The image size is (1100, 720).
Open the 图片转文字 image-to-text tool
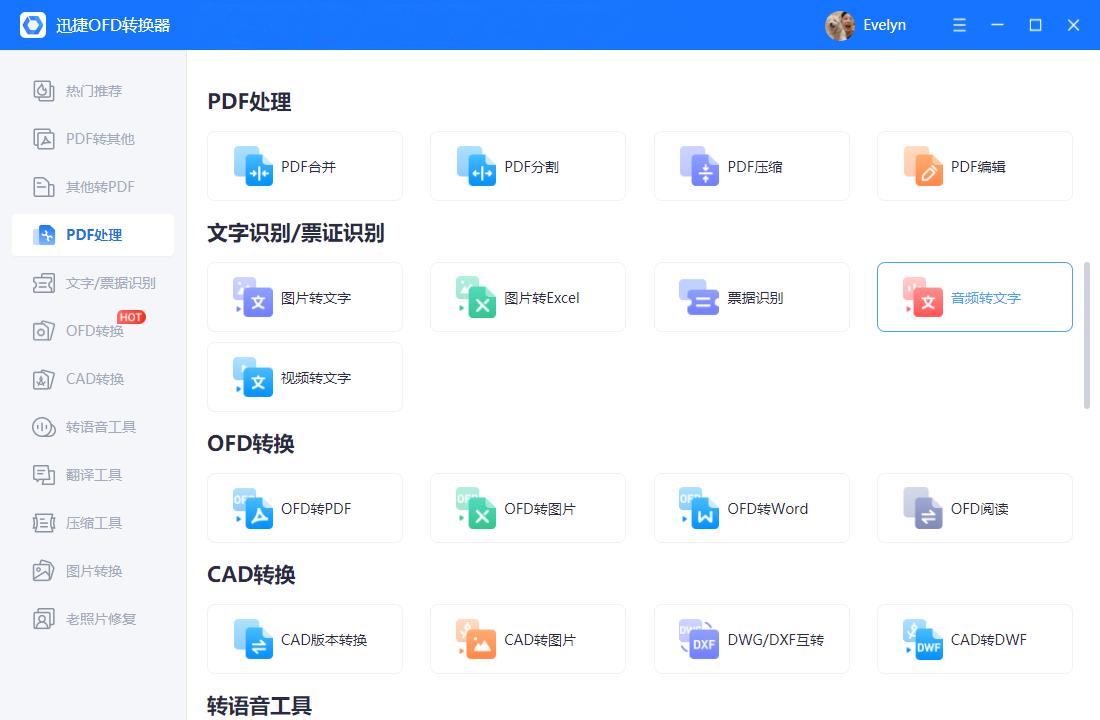click(304, 297)
